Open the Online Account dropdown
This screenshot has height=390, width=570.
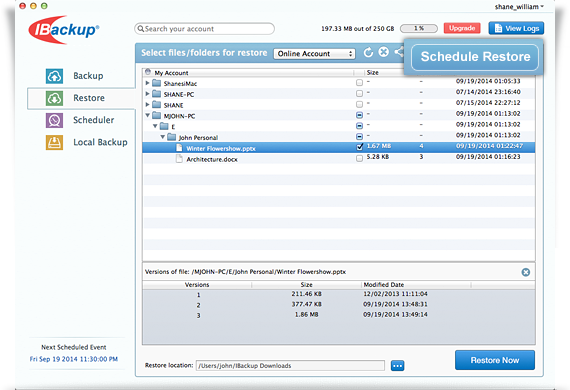(x=314, y=54)
